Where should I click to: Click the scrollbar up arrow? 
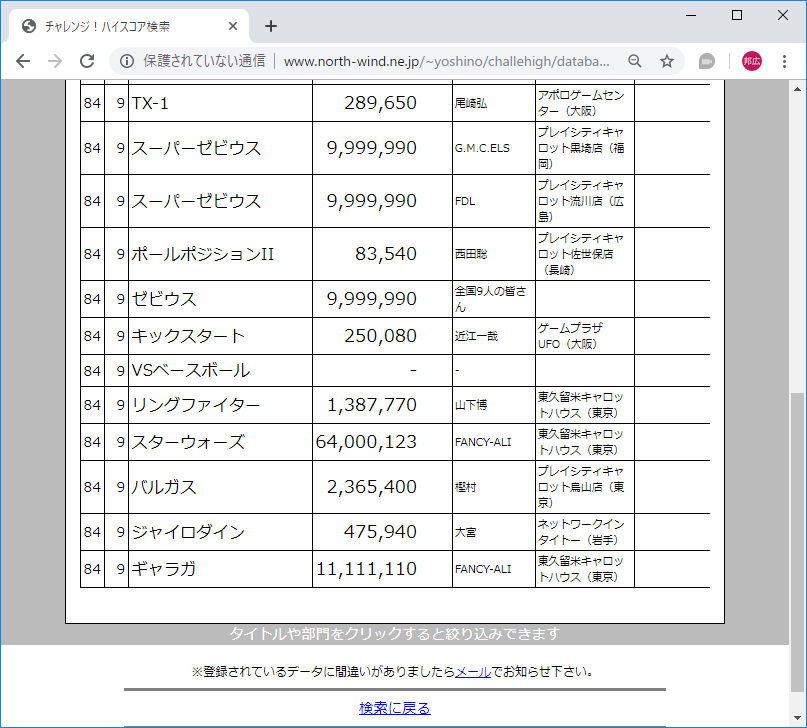(x=797, y=90)
